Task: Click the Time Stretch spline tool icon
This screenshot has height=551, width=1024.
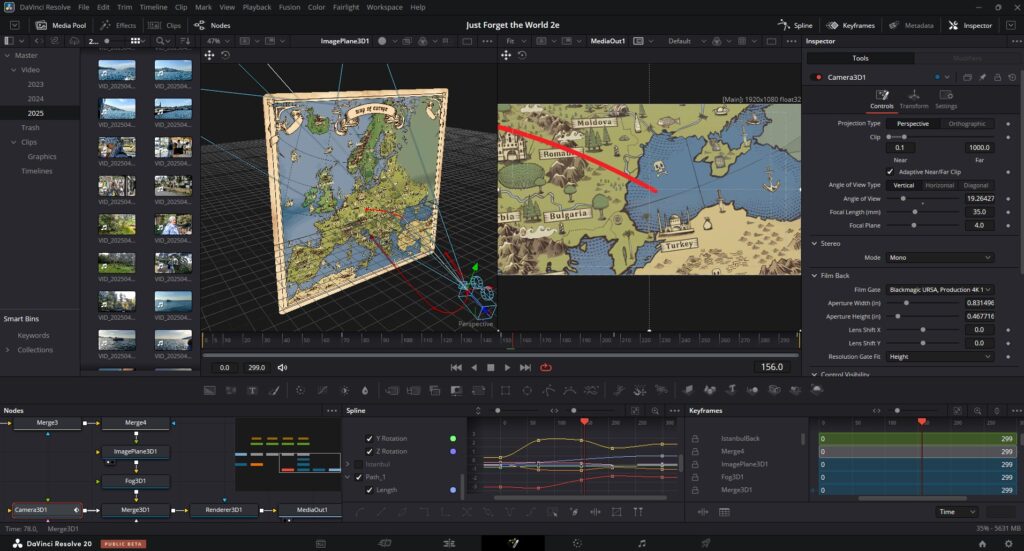Action: 595,512
